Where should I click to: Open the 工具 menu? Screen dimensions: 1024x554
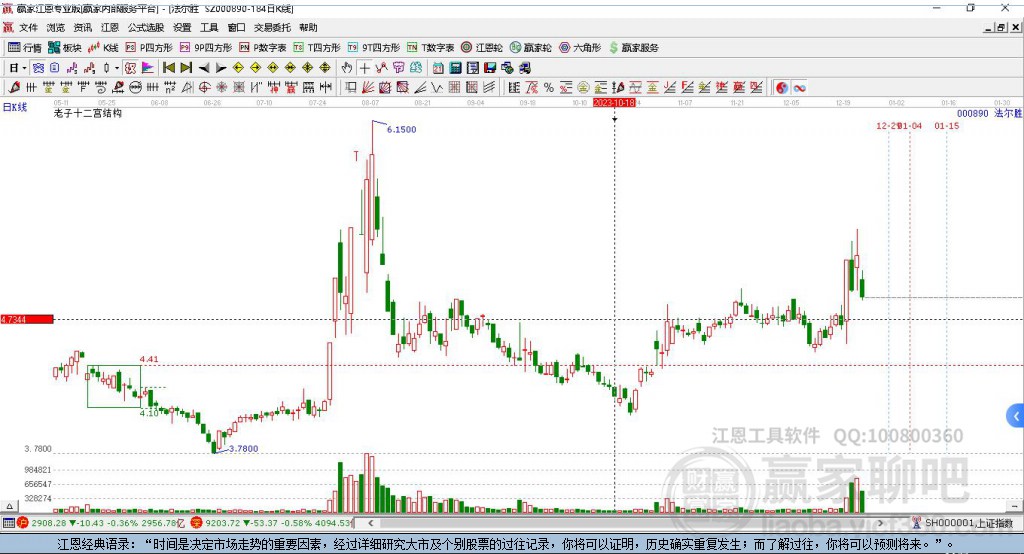click(209, 27)
